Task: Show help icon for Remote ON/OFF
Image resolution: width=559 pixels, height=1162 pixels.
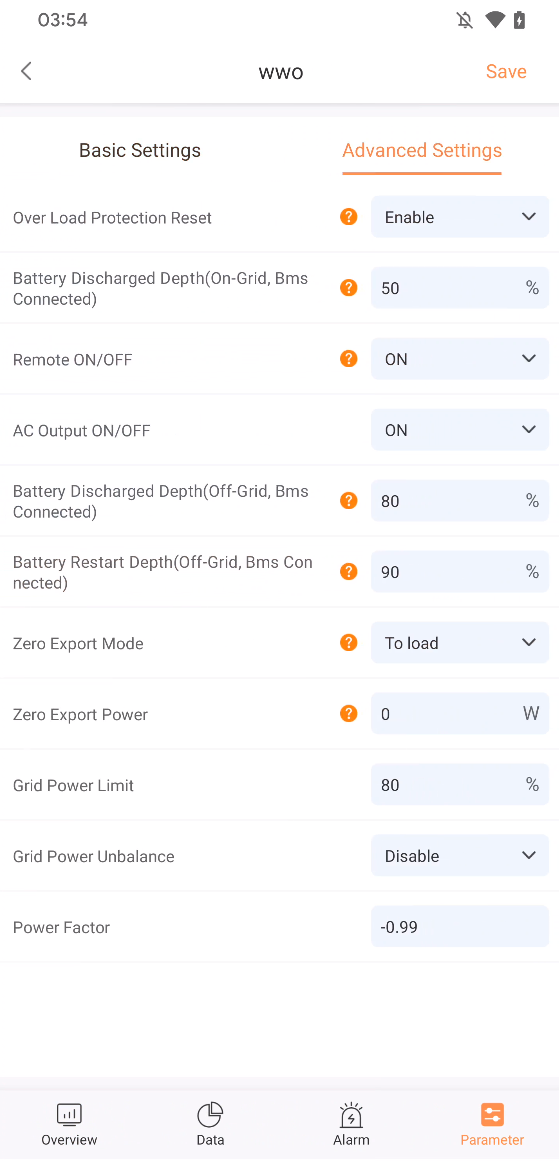Action: coord(348,359)
